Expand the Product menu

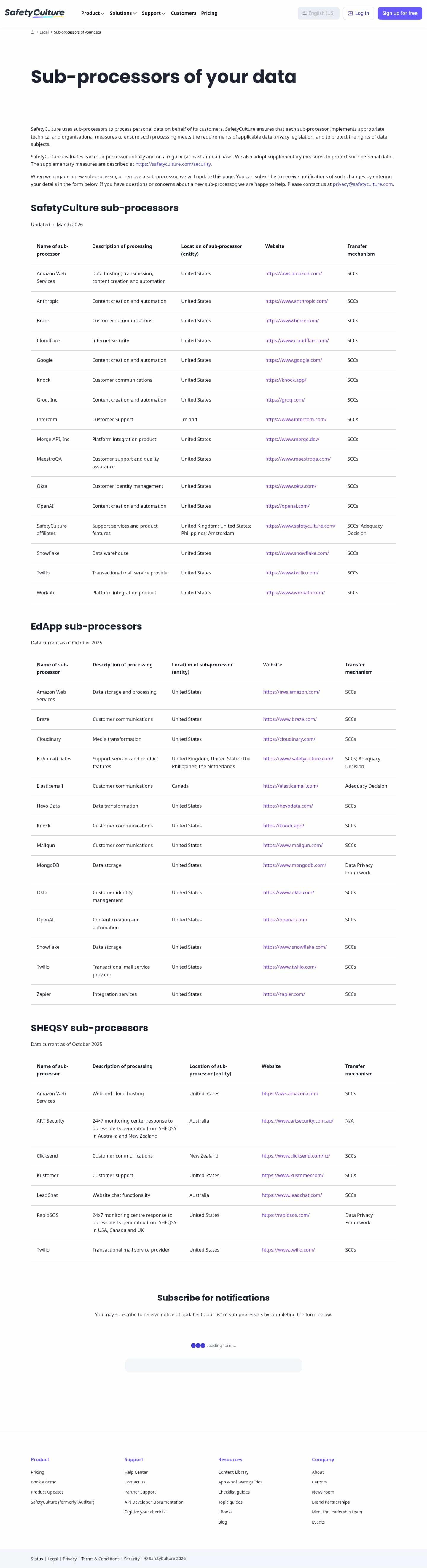click(93, 13)
